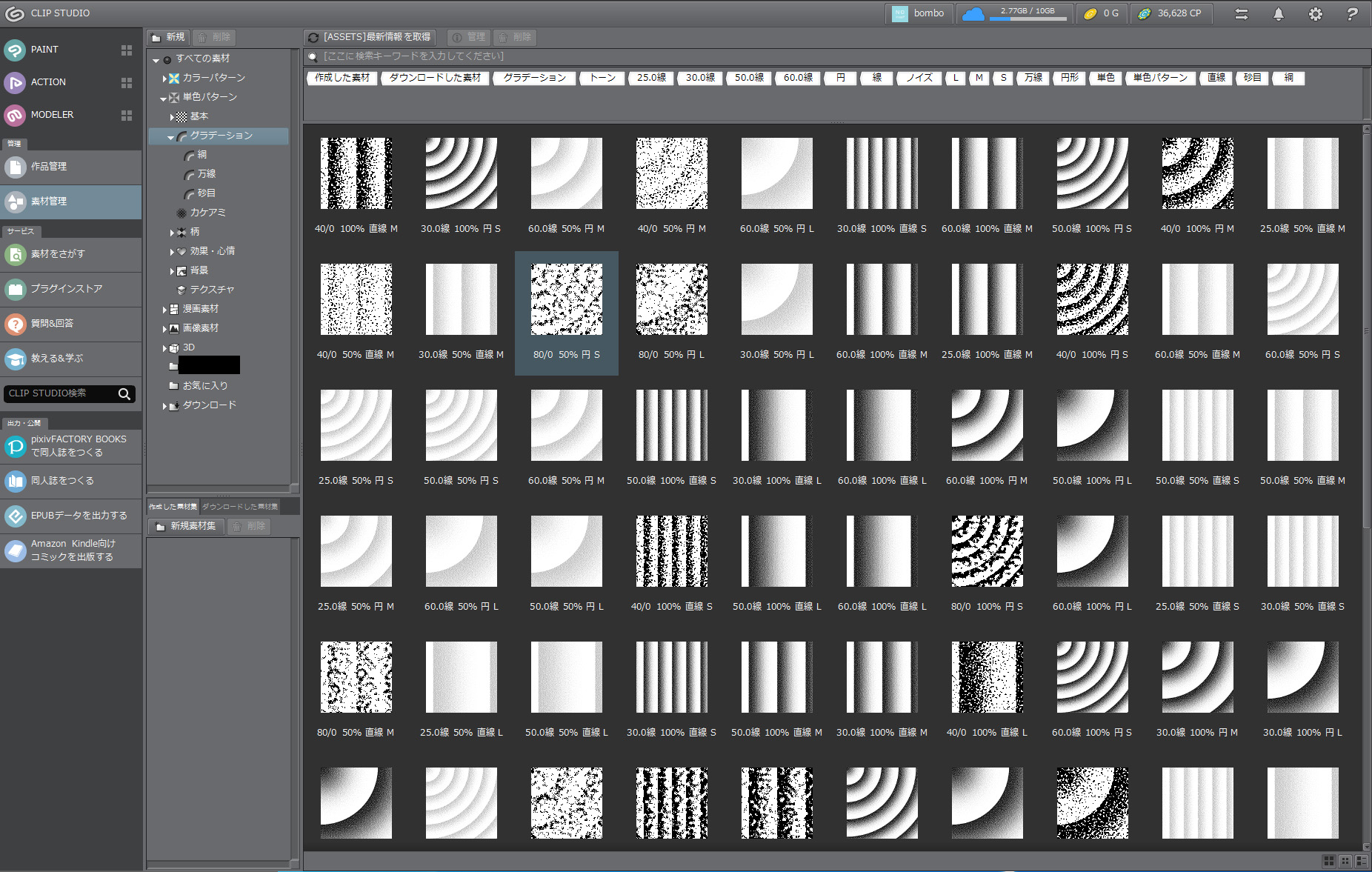The height and width of the screenshot is (872, 1372).
Task: Open the MODELER app icon
Action: click(16, 115)
